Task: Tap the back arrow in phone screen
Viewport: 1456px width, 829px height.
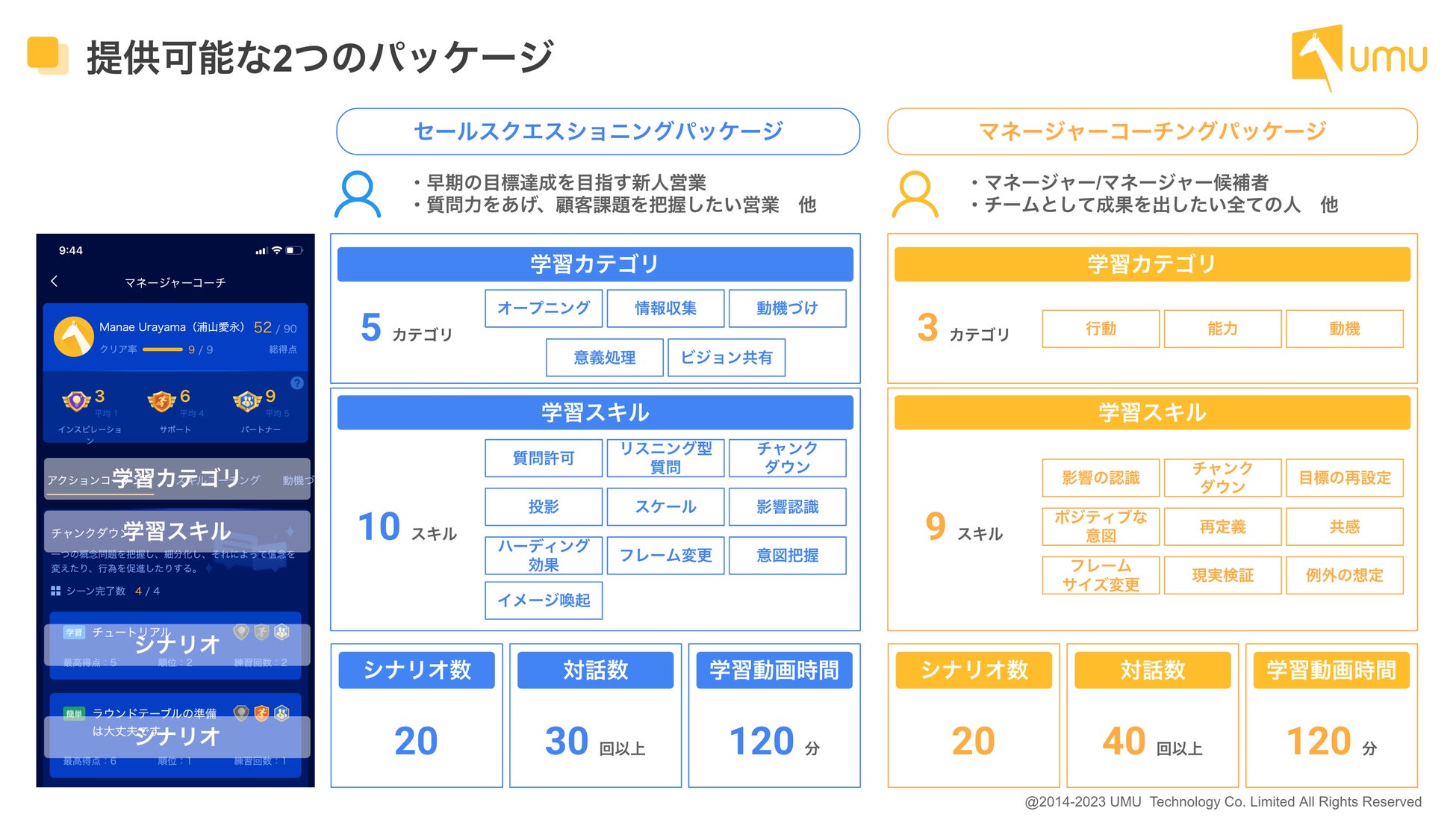Action: [54, 281]
